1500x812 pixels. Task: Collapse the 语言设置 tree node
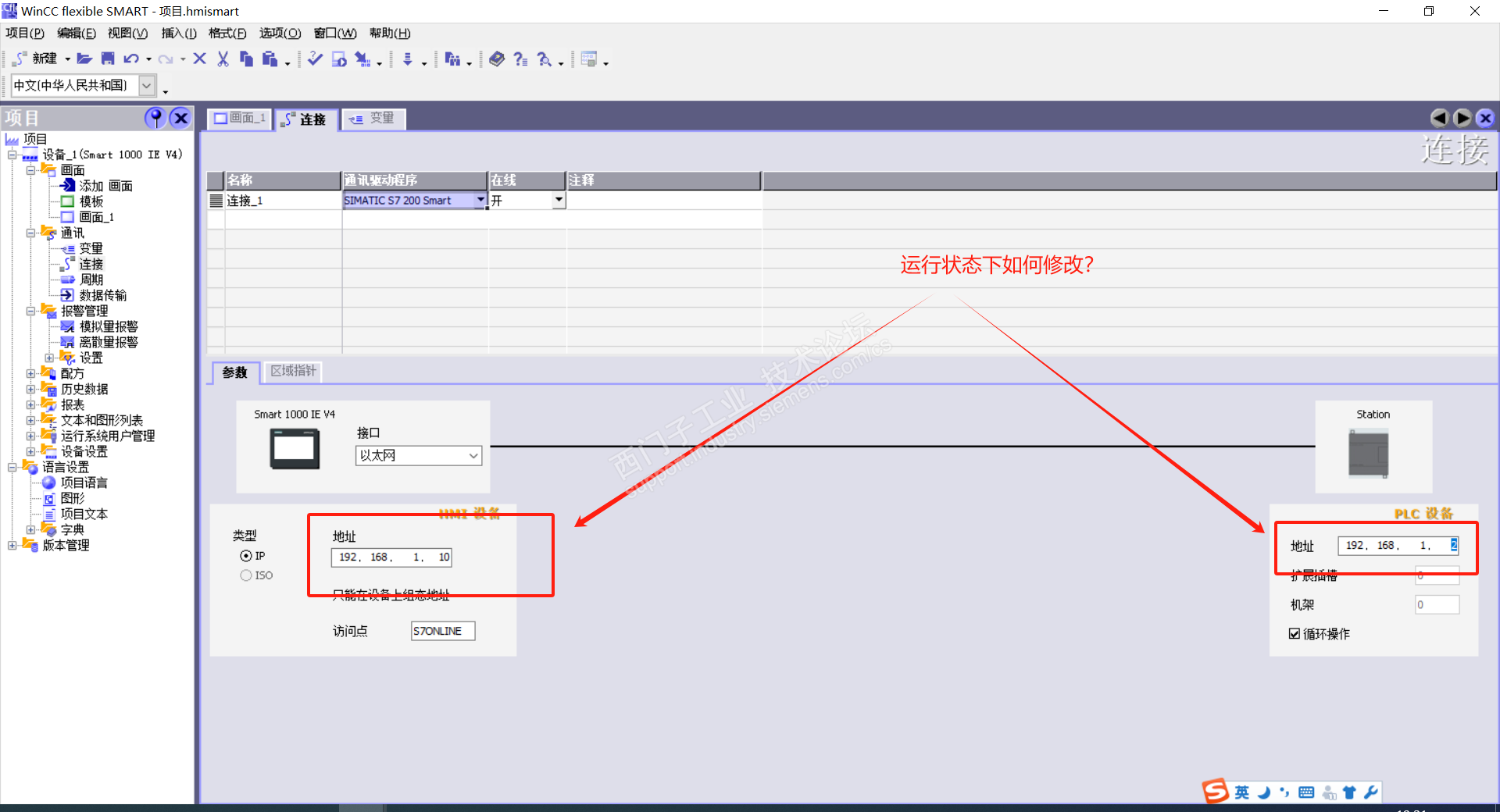point(12,467)
